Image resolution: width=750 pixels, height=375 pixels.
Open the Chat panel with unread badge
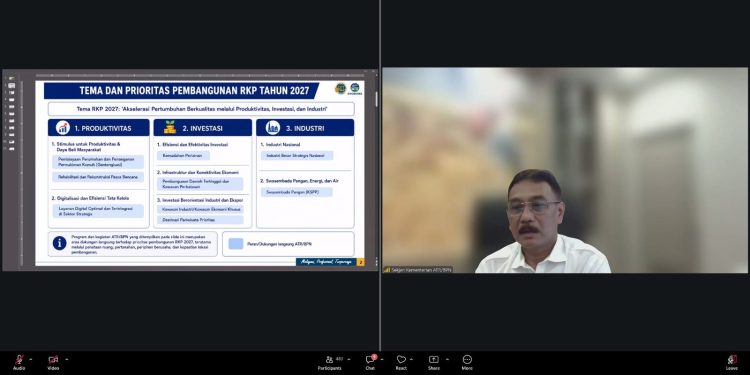coord(370,362)
